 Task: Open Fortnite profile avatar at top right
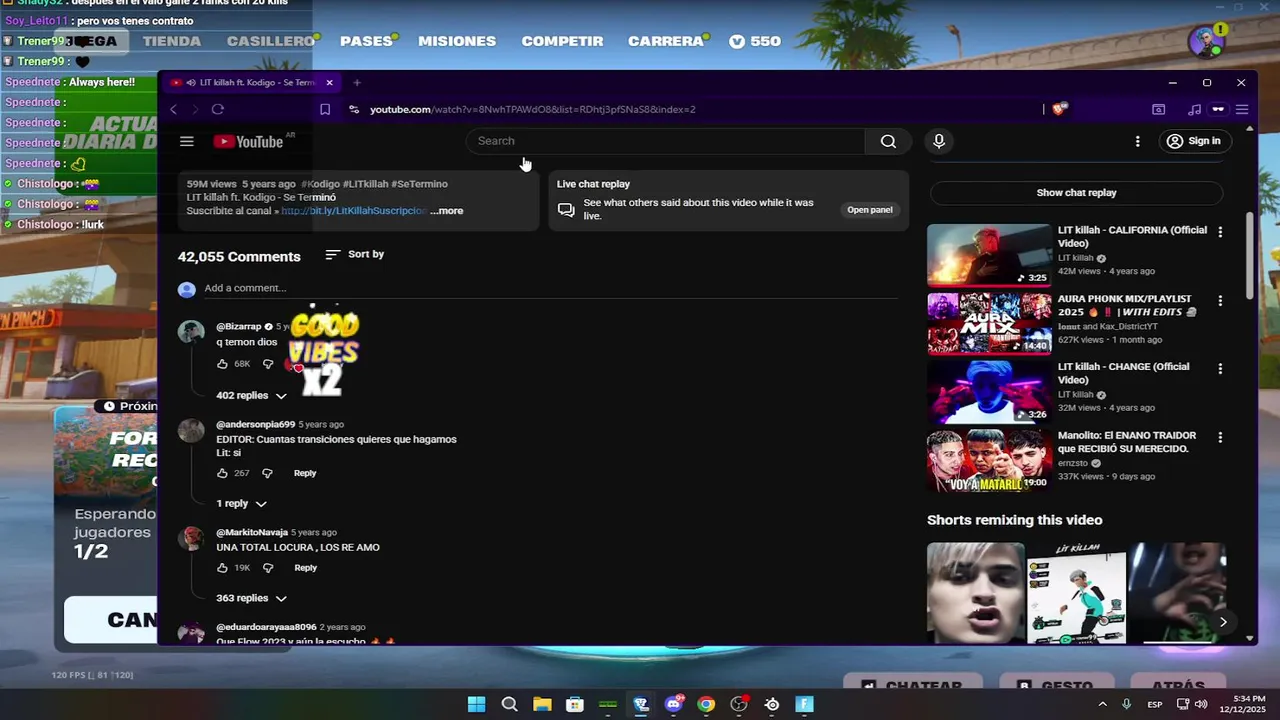pos(1206,41)
